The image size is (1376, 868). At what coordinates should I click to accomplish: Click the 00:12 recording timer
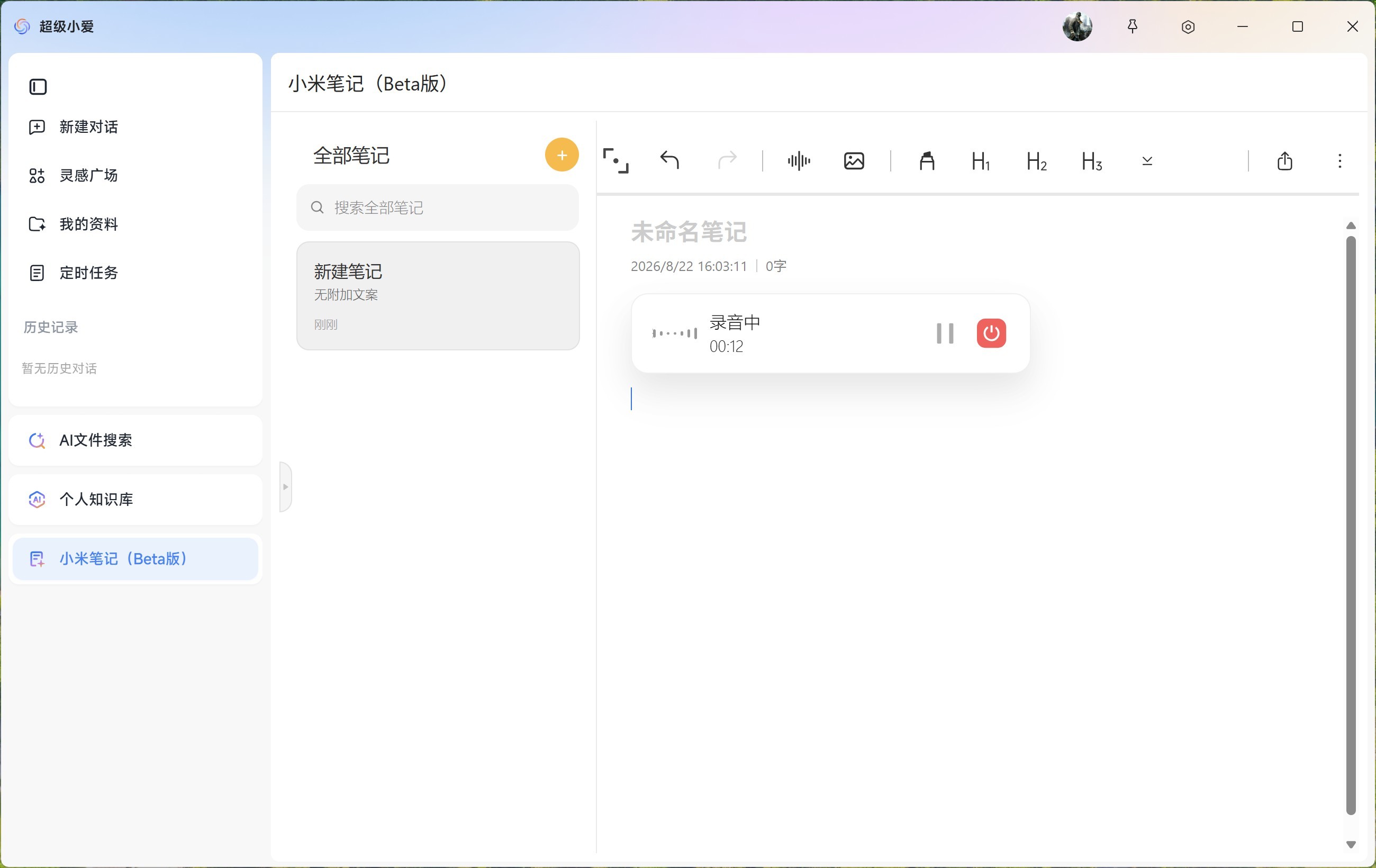point(726,346)
